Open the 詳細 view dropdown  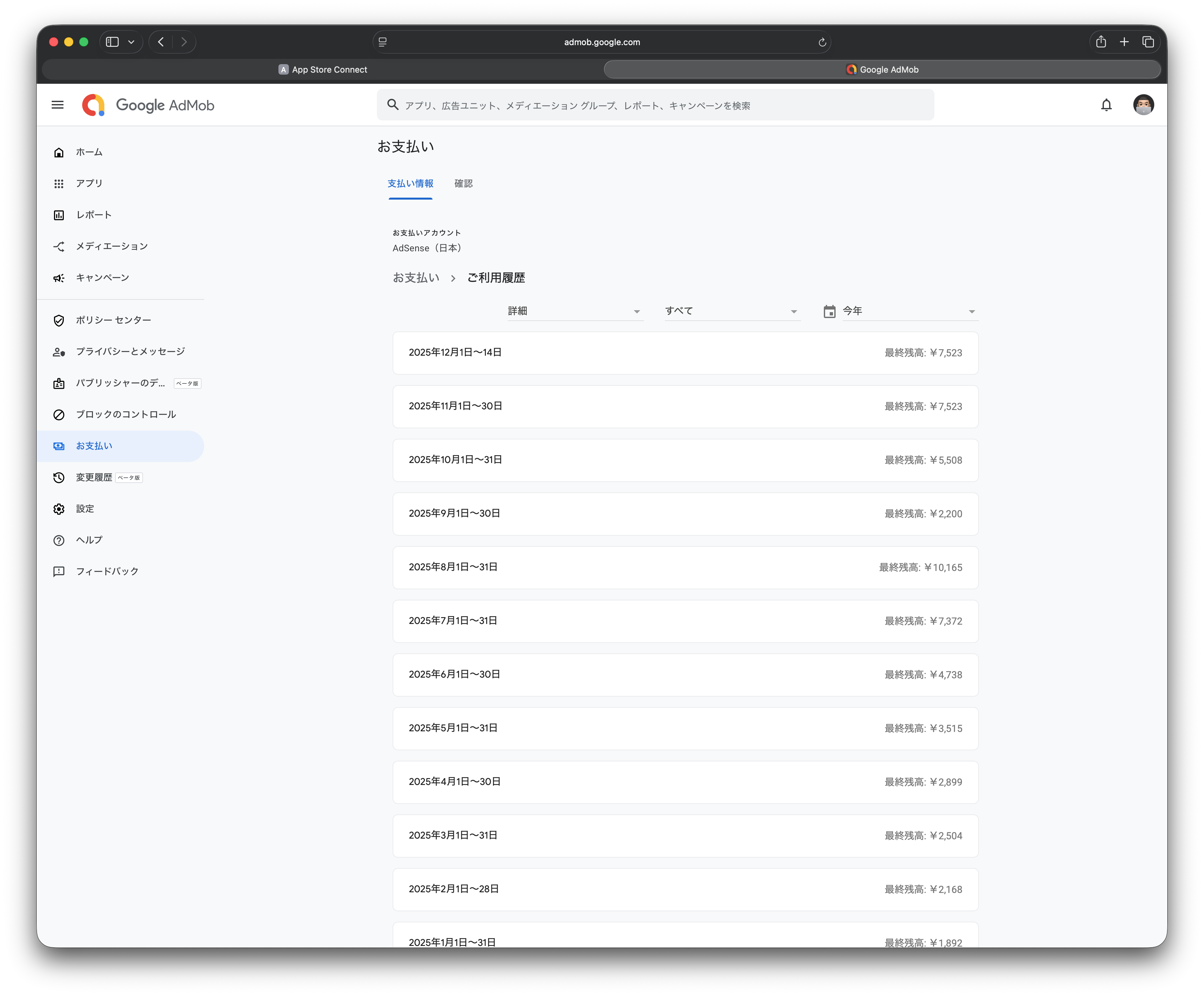click(575, 311)
